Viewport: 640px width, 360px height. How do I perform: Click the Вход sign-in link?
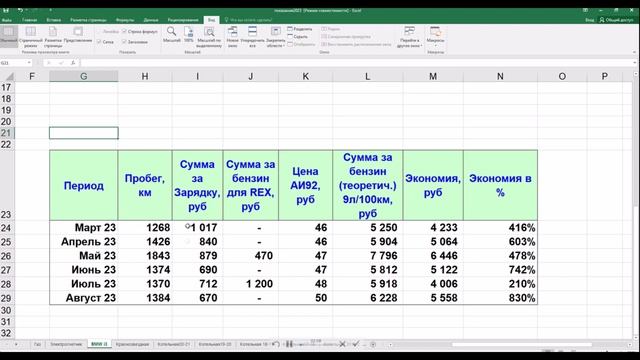click(589, 20)
